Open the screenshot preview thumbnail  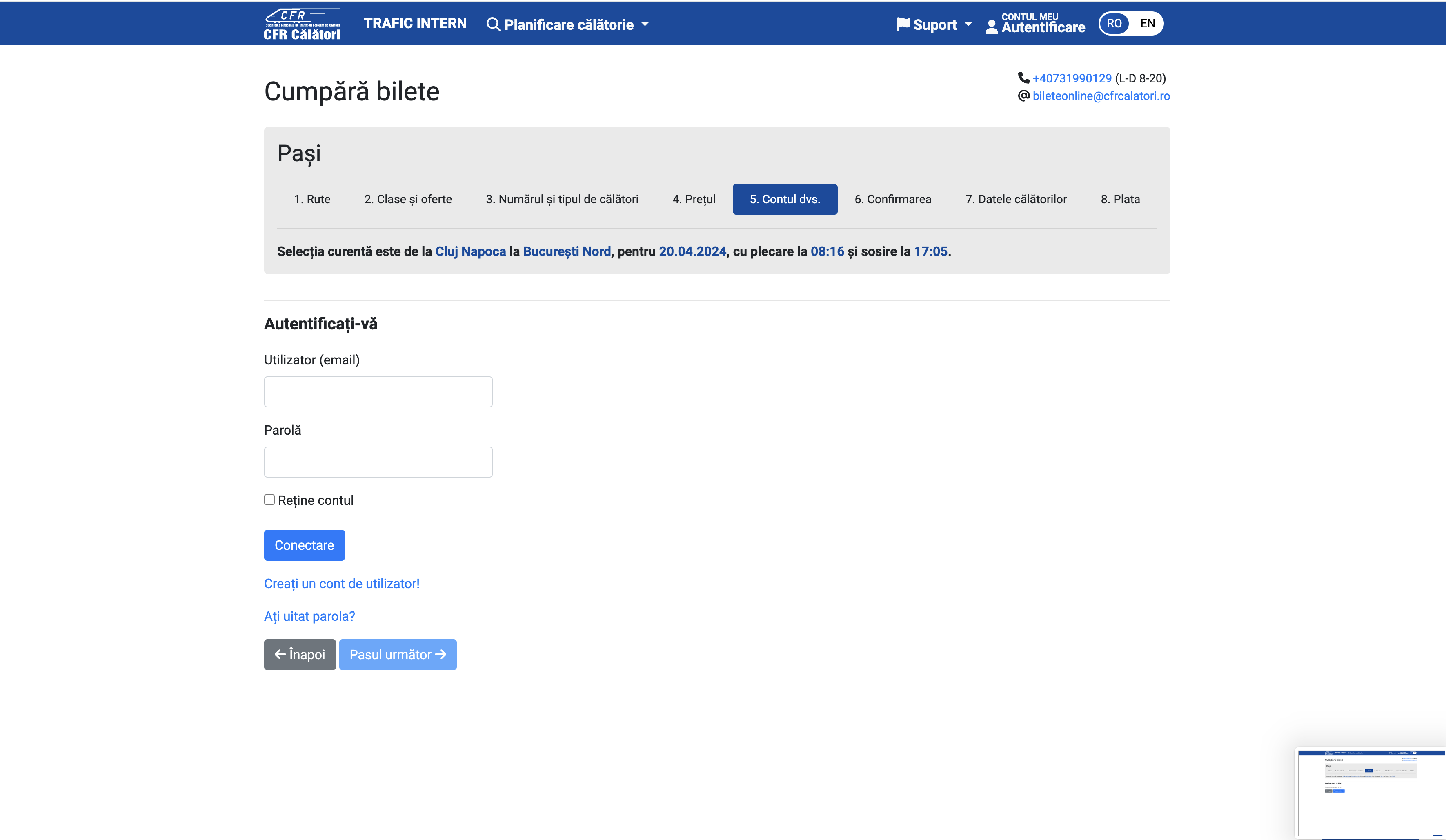point(1370,793)
